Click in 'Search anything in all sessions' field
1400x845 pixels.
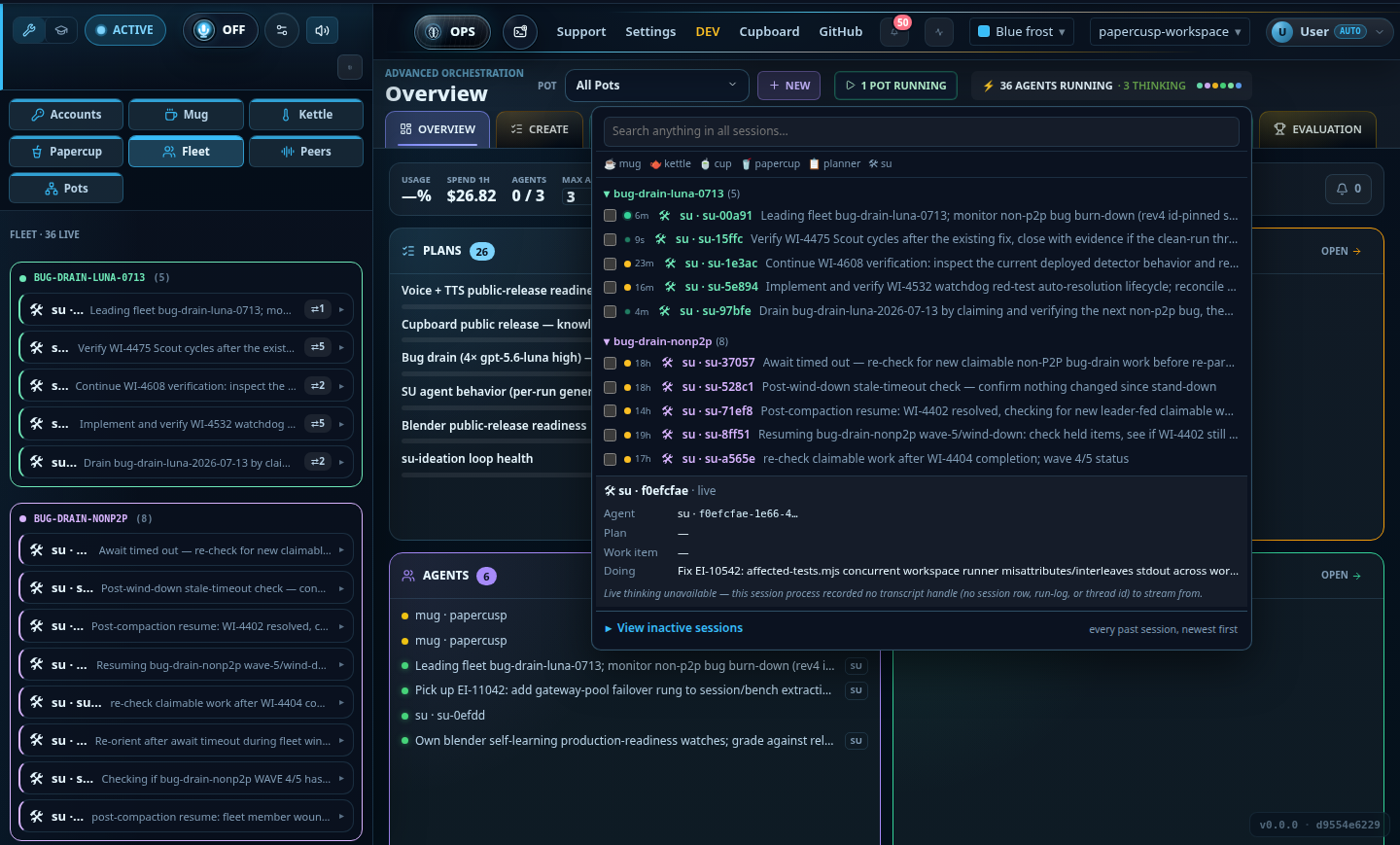point(921,131)
